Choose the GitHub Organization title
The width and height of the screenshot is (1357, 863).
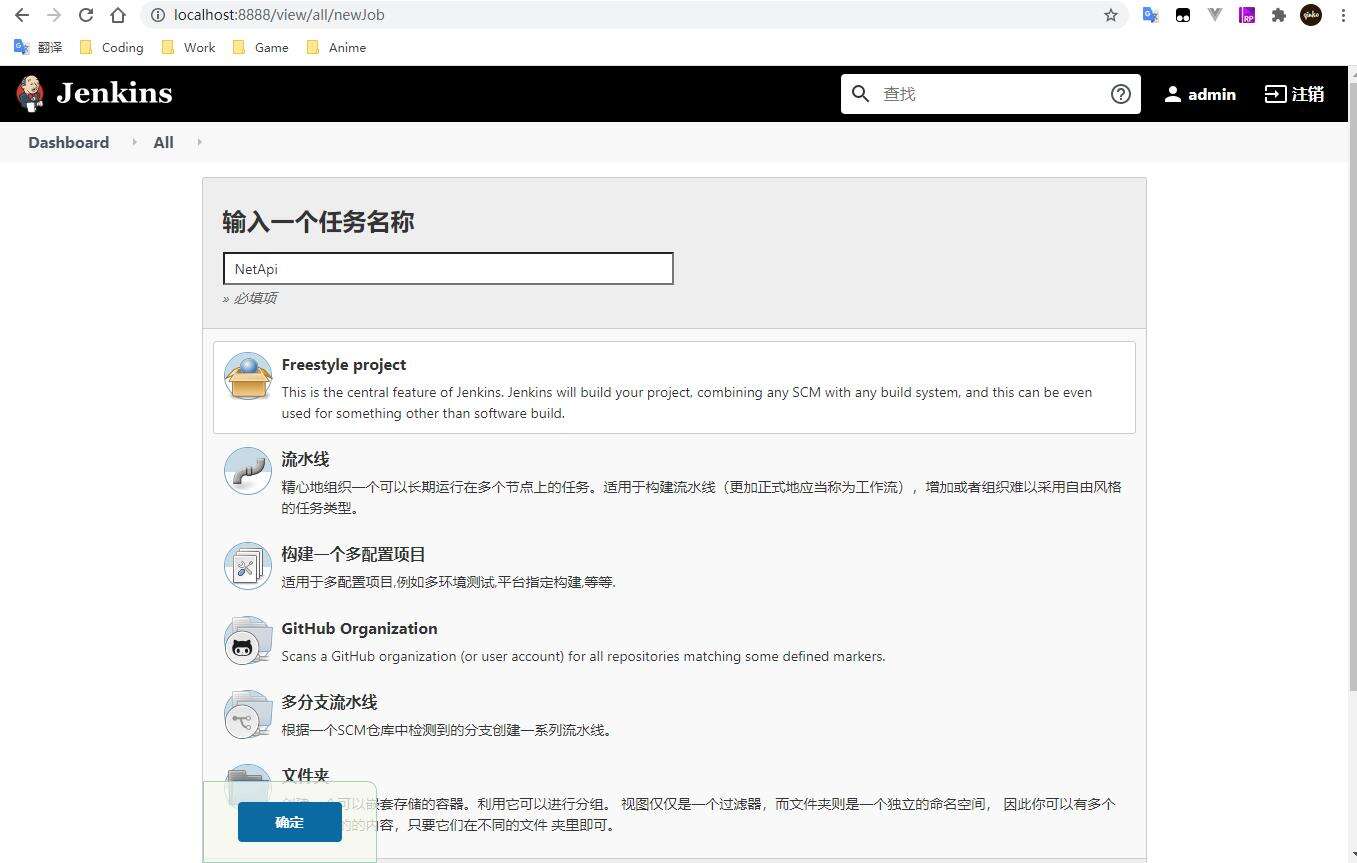pos(359,628)
